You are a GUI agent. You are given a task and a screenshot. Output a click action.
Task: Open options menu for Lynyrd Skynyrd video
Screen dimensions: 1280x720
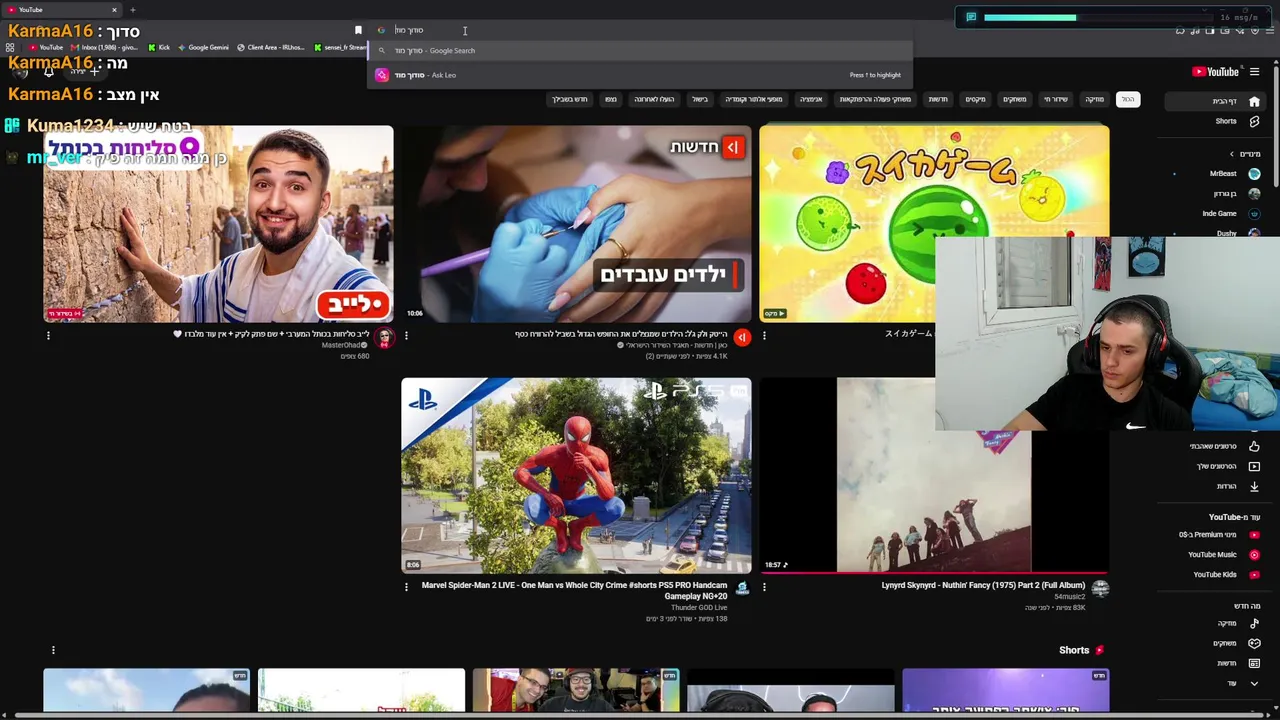click(x=764, y=587)
